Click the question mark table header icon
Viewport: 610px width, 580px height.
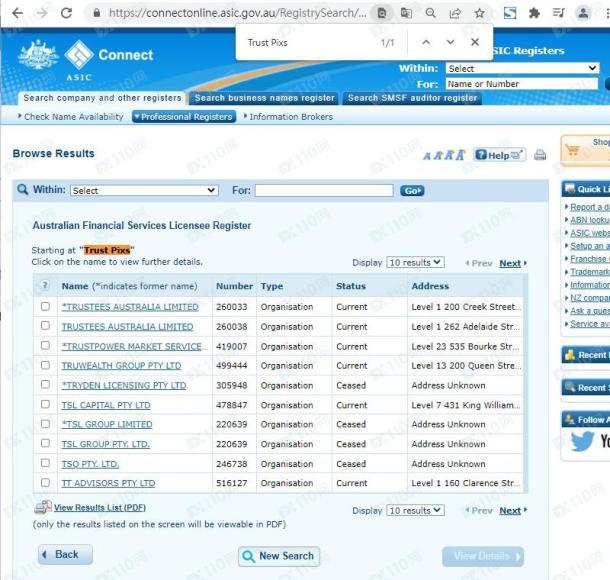45,286
